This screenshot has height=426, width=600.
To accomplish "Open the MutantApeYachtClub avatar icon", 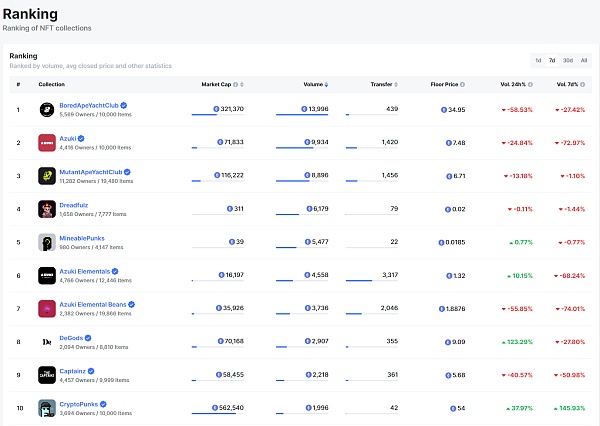I will tap(47, 176).
